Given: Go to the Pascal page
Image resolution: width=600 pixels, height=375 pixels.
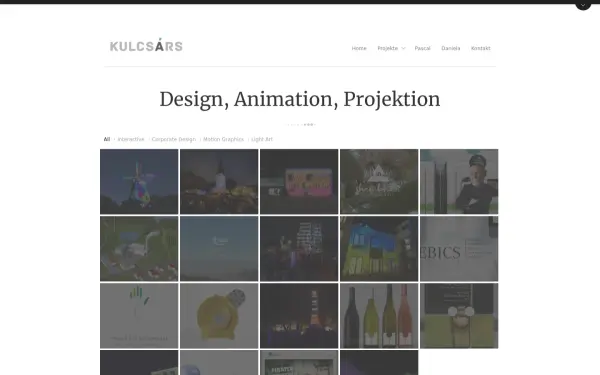Looking at the screenshot, I should click(x=422, y=48).
